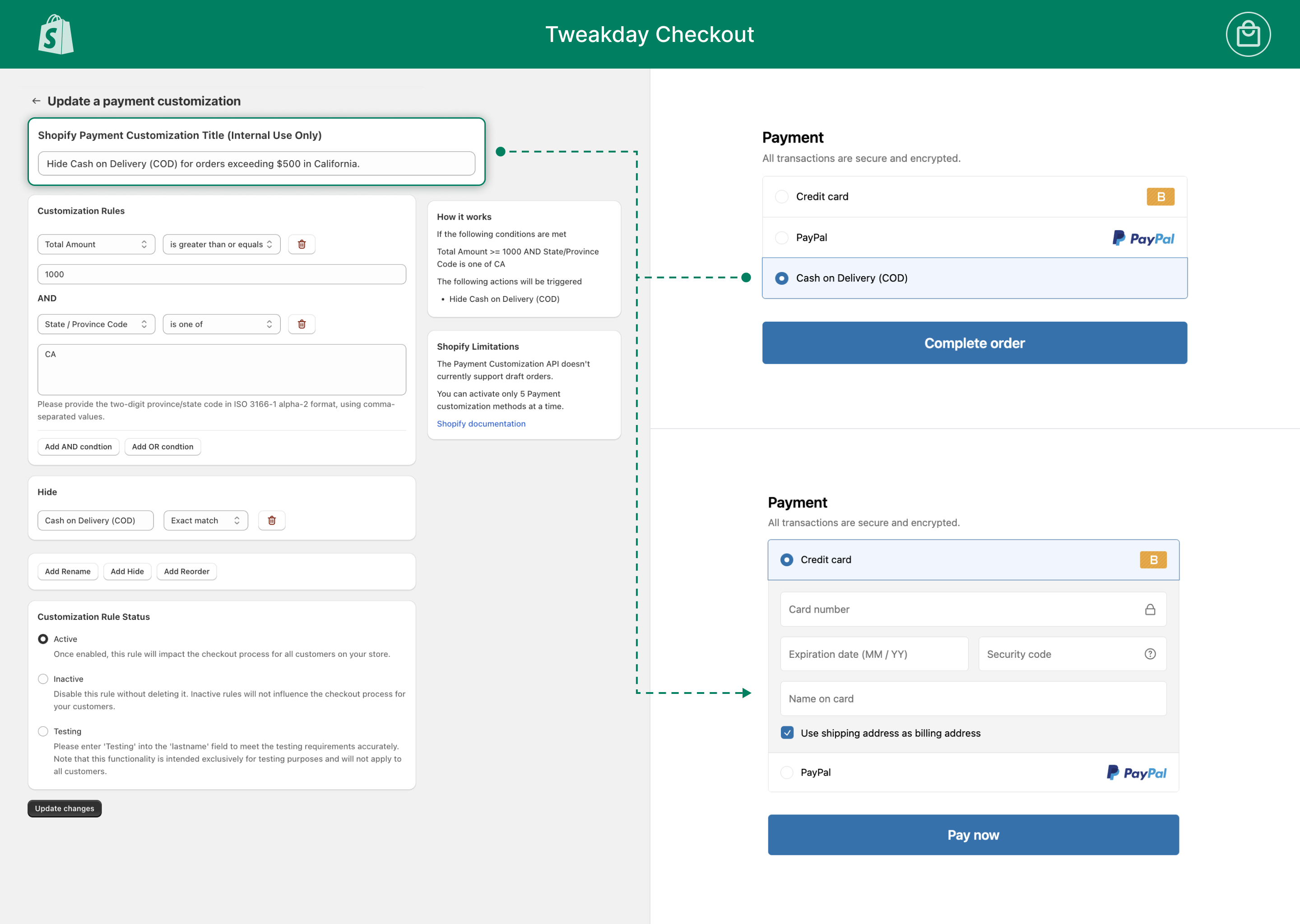Click the 'Tweakday Checkout' header title
1300x924 pixels.
pos(650,34)
